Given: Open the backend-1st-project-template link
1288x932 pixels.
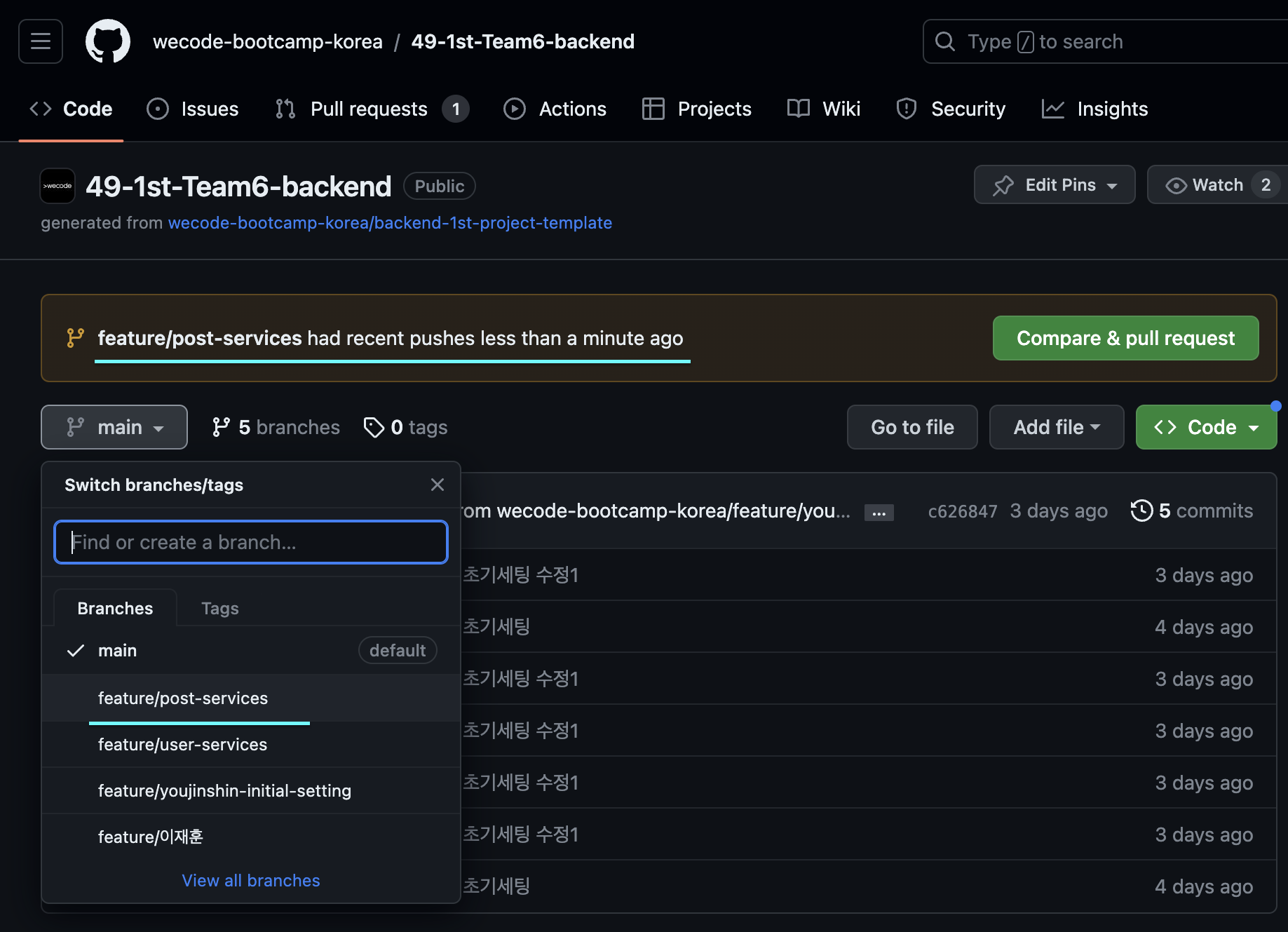Looking at the screenshot, I should pyautogui.click(x=390, y=223).
